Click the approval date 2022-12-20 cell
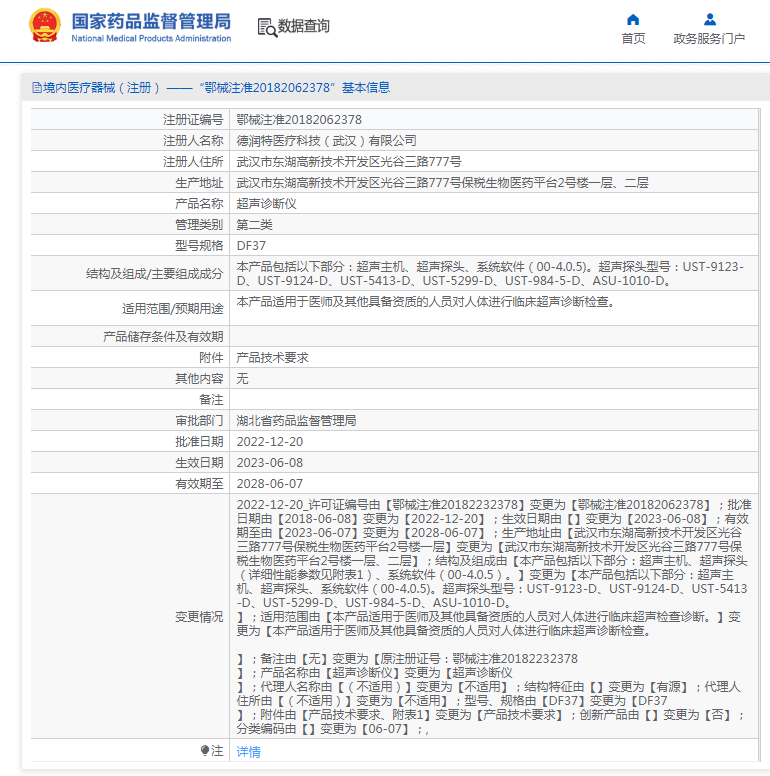Viewport: 770px width, 776px height. click(269, 441)
